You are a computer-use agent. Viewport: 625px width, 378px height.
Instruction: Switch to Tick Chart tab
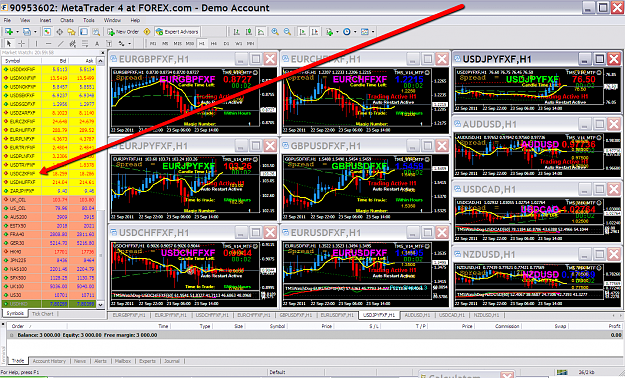click(x=42, y=314)
